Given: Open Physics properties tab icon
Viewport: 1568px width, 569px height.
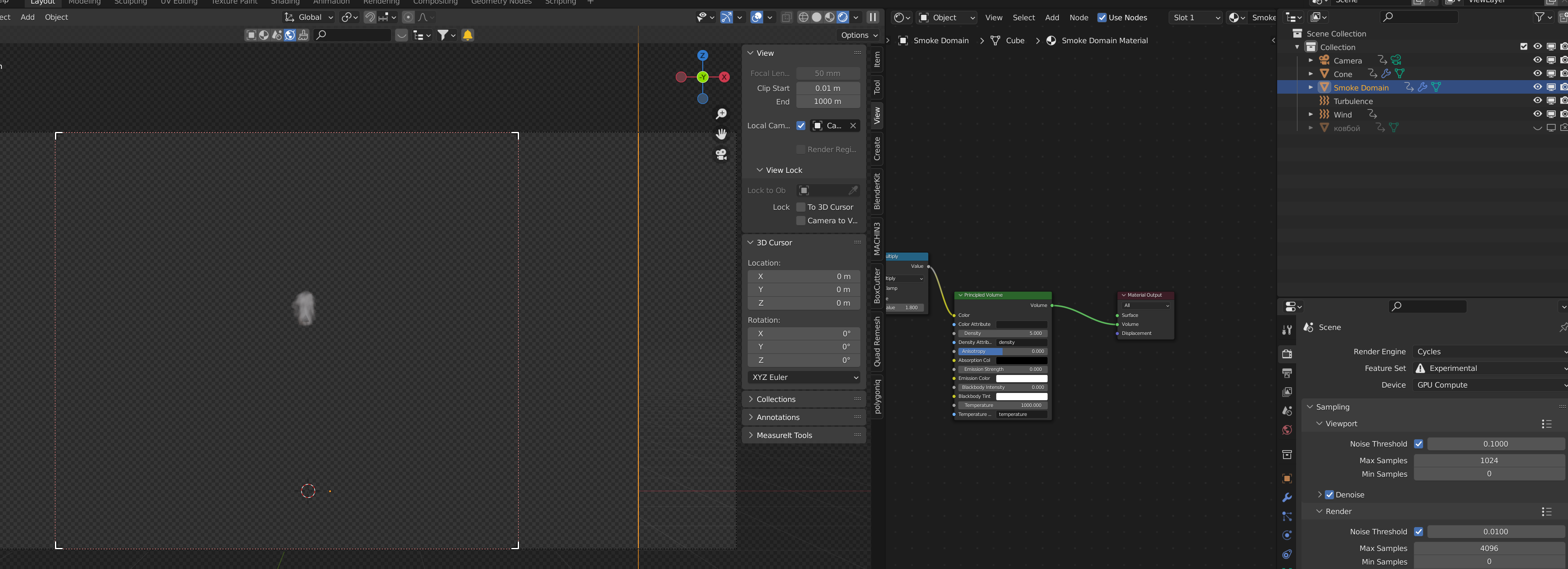Looking at the screenshot, I should click(1287, 536).
